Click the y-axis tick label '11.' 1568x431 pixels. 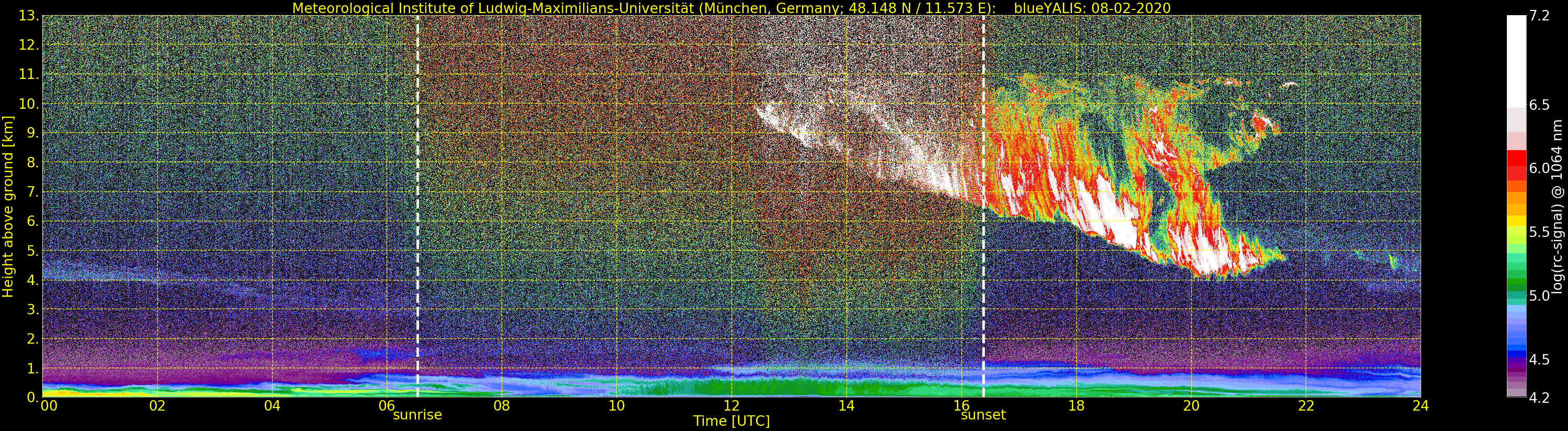tap(29, 74)
